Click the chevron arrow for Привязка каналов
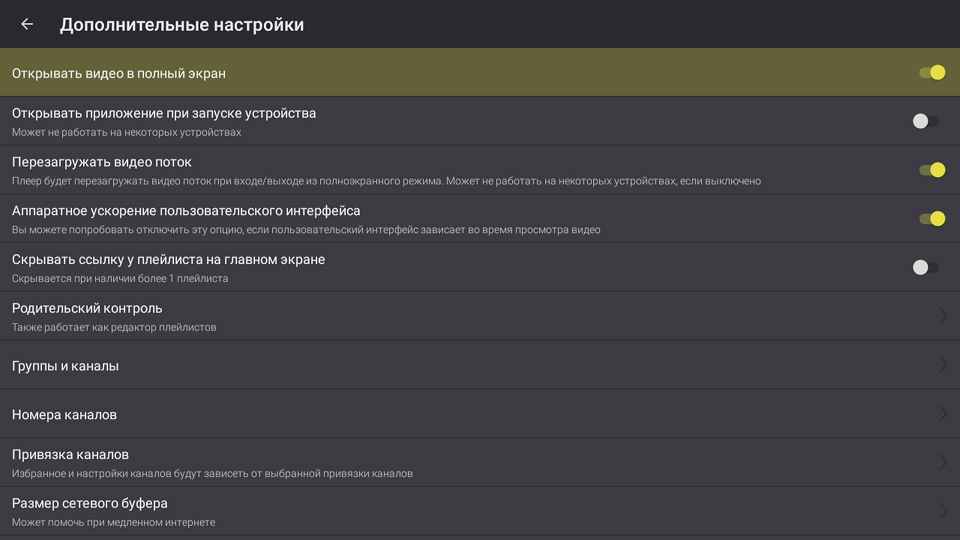 [942, 462]
